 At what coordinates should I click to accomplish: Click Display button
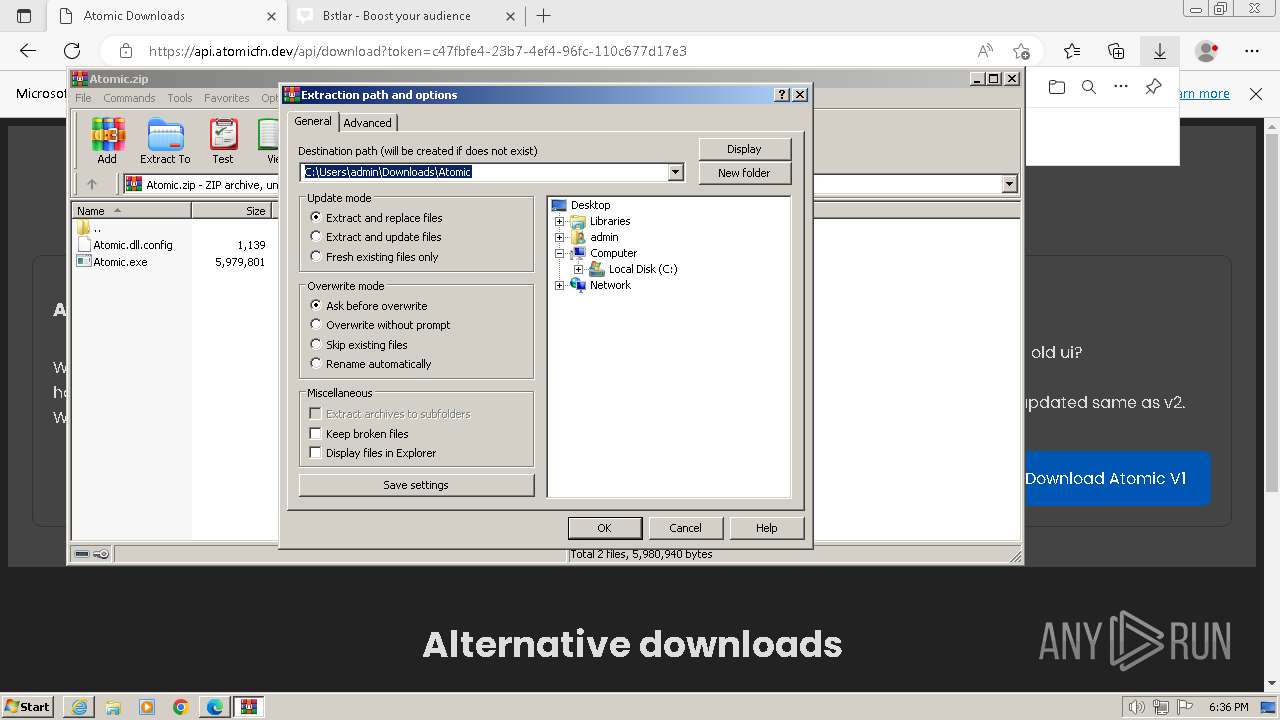[744, 149]
